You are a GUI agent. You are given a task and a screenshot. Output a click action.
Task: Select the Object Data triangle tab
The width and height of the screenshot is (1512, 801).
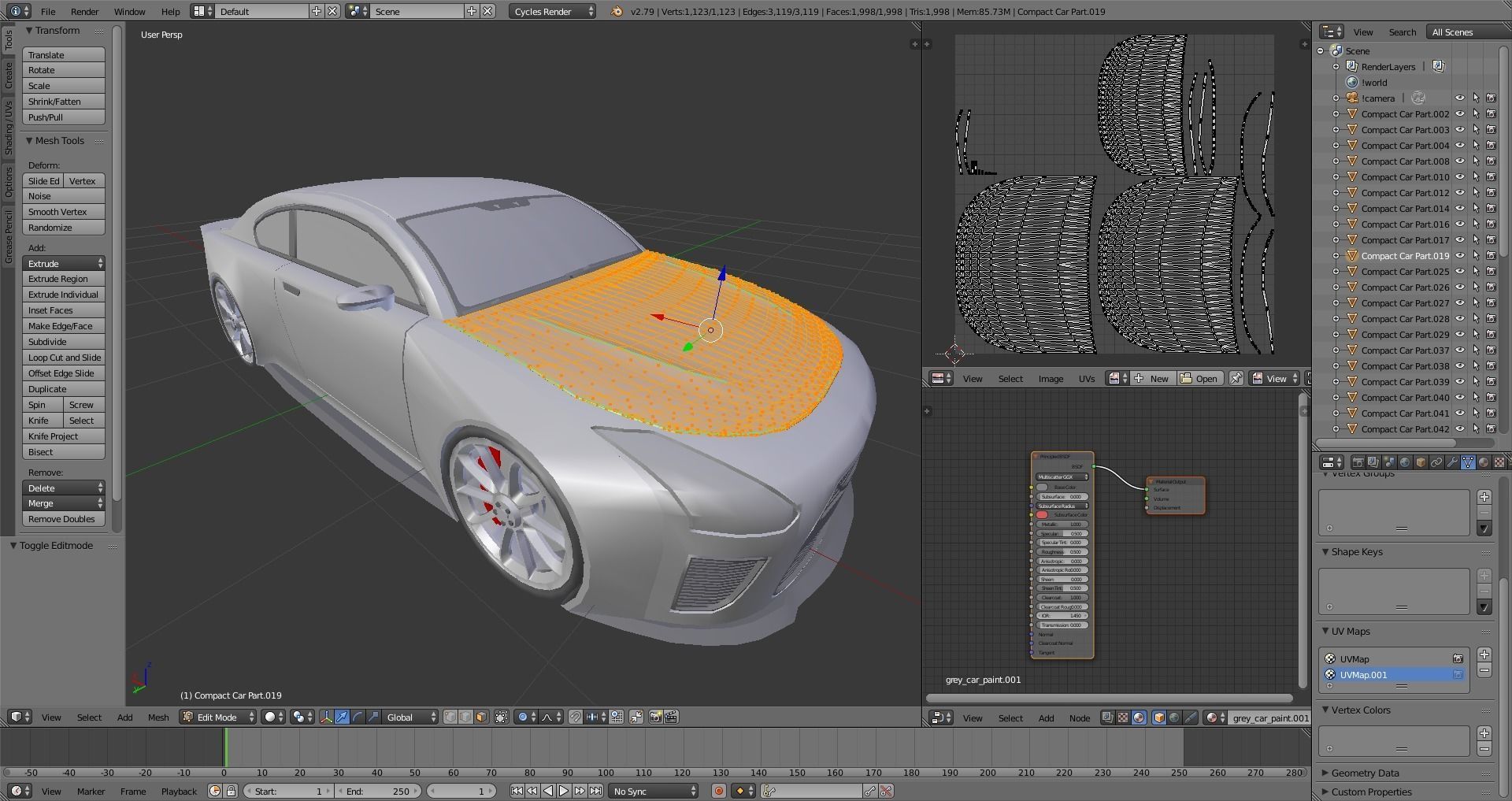pyautogui.click(x=1468, y=462)
